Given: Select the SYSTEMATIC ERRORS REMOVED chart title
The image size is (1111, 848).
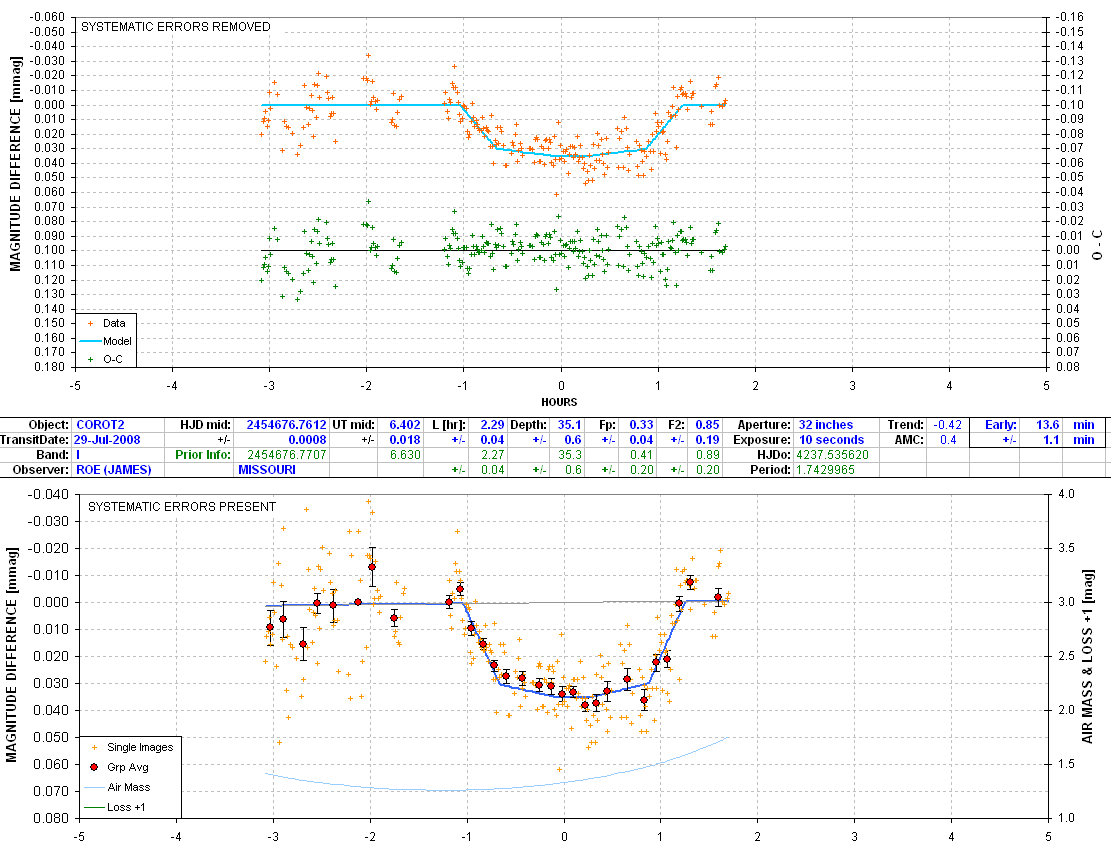Looking at the screenshot, I should click(x=176, y=27).
